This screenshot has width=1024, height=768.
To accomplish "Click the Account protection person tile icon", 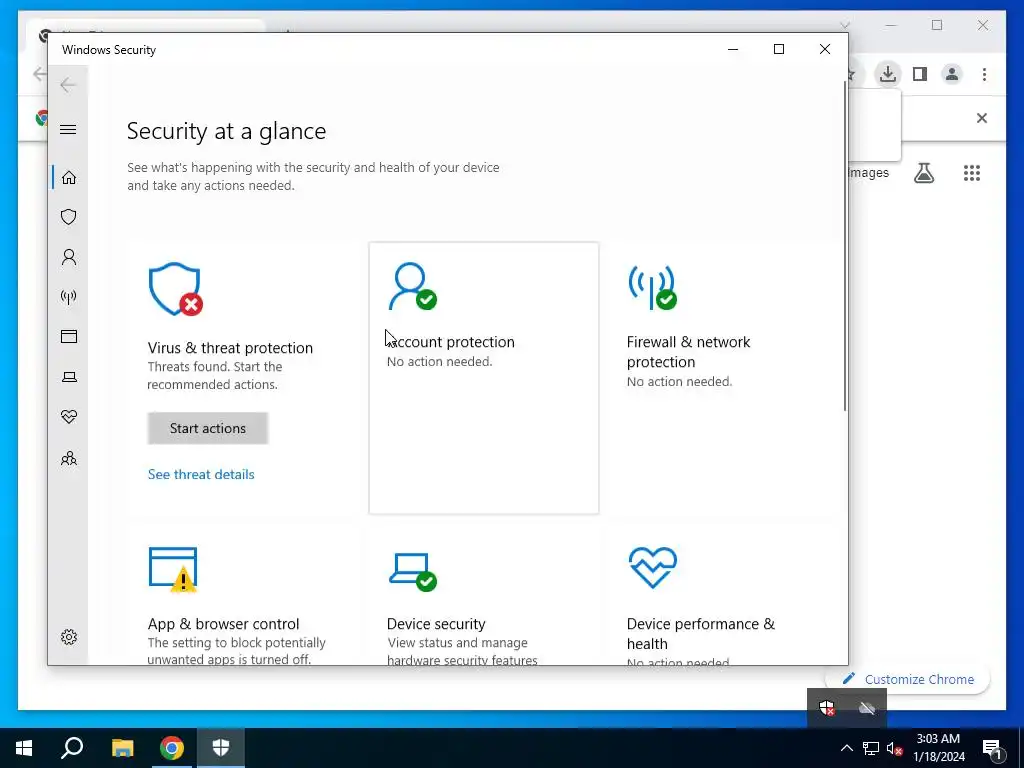I will pyautogui.click(x=412, y=286).
